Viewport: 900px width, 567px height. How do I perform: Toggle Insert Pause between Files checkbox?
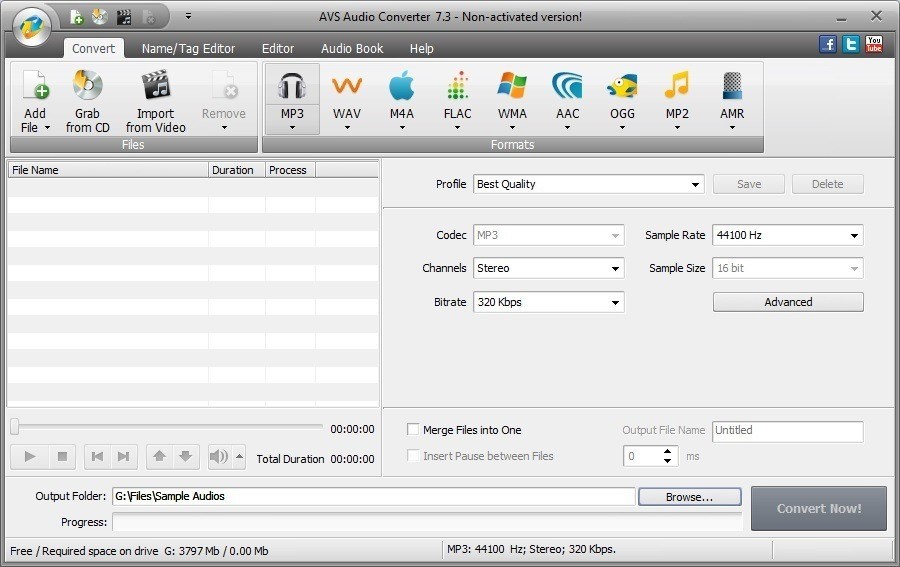pyautogui.click(x=413, y=456)
